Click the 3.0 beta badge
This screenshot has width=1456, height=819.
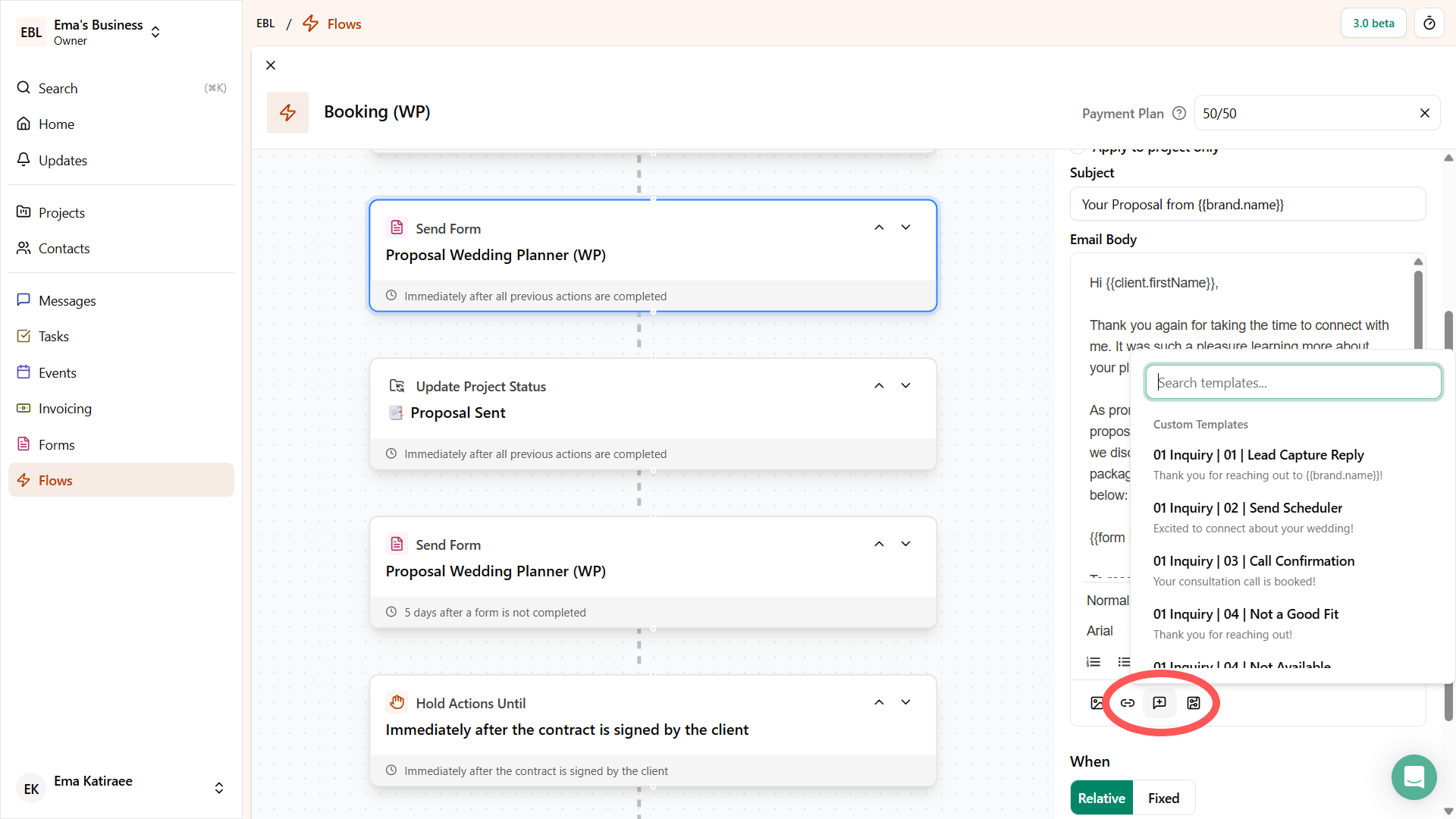point(1373,23)
